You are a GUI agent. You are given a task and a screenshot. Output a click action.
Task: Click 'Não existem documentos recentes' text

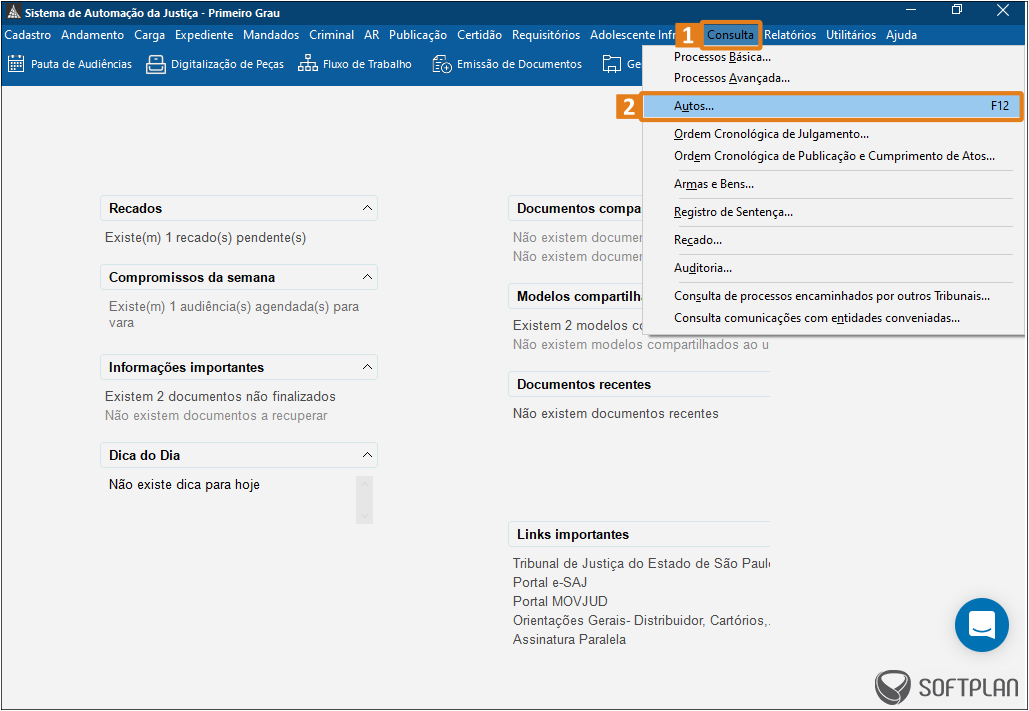coord(616,414)
